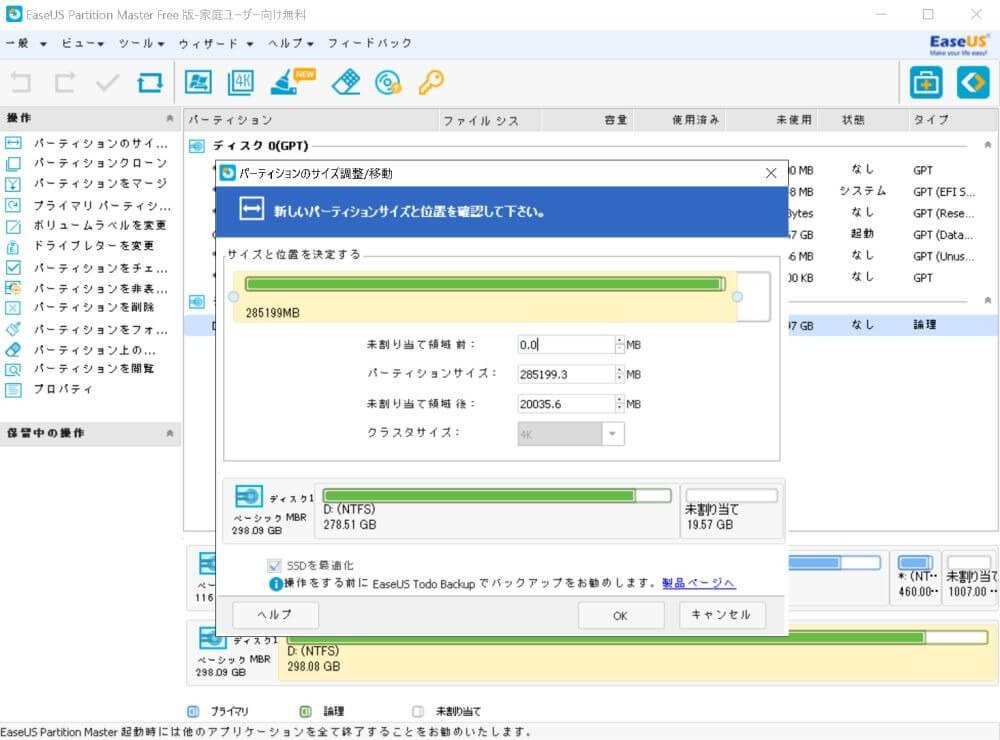This screenshot has width=1000, height=740.
Task: Select 'パーティションのサイズ...' in the sidebar
Action: pos(101,143)
